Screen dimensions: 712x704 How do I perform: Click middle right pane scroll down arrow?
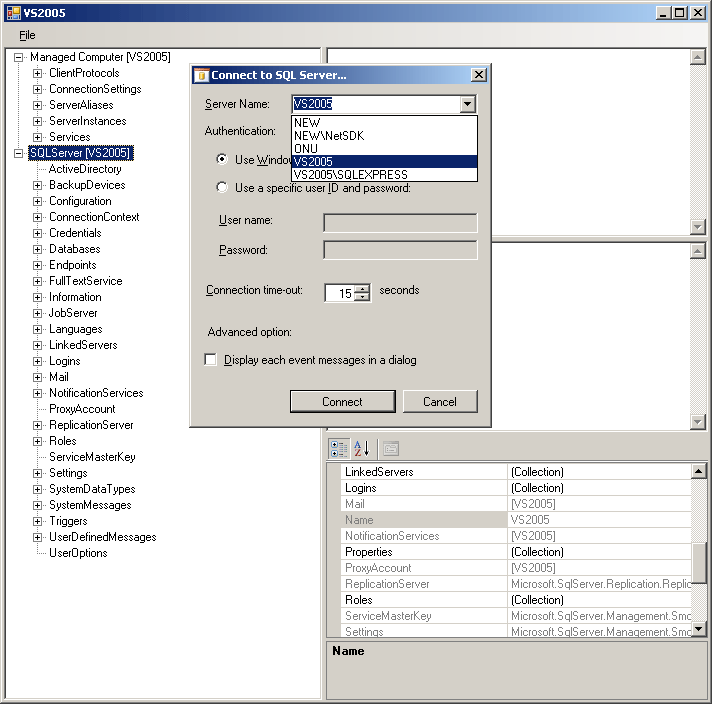pos(697,422)
